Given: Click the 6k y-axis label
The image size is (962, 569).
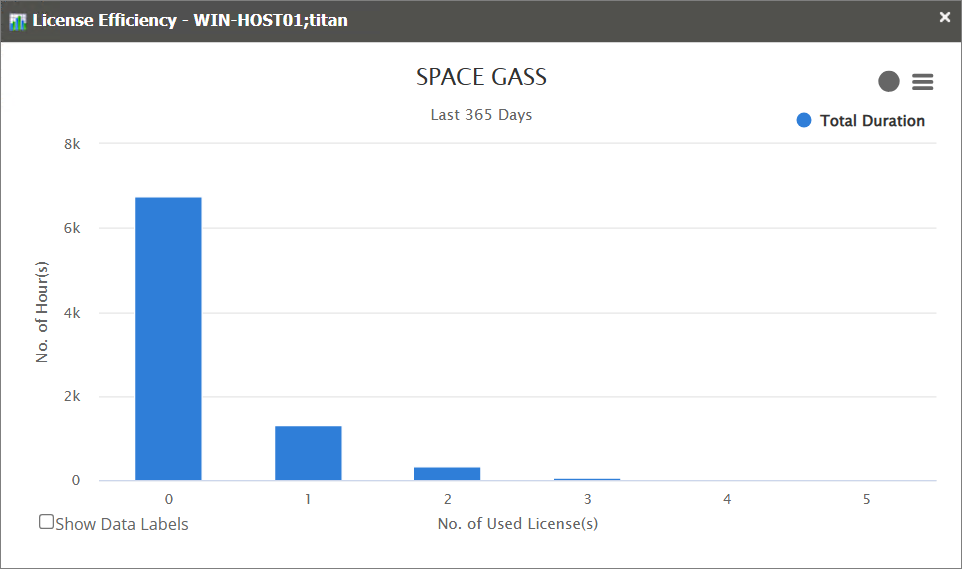Looking at the screenshot, I should pyautogui.click(x=71, y=228).
